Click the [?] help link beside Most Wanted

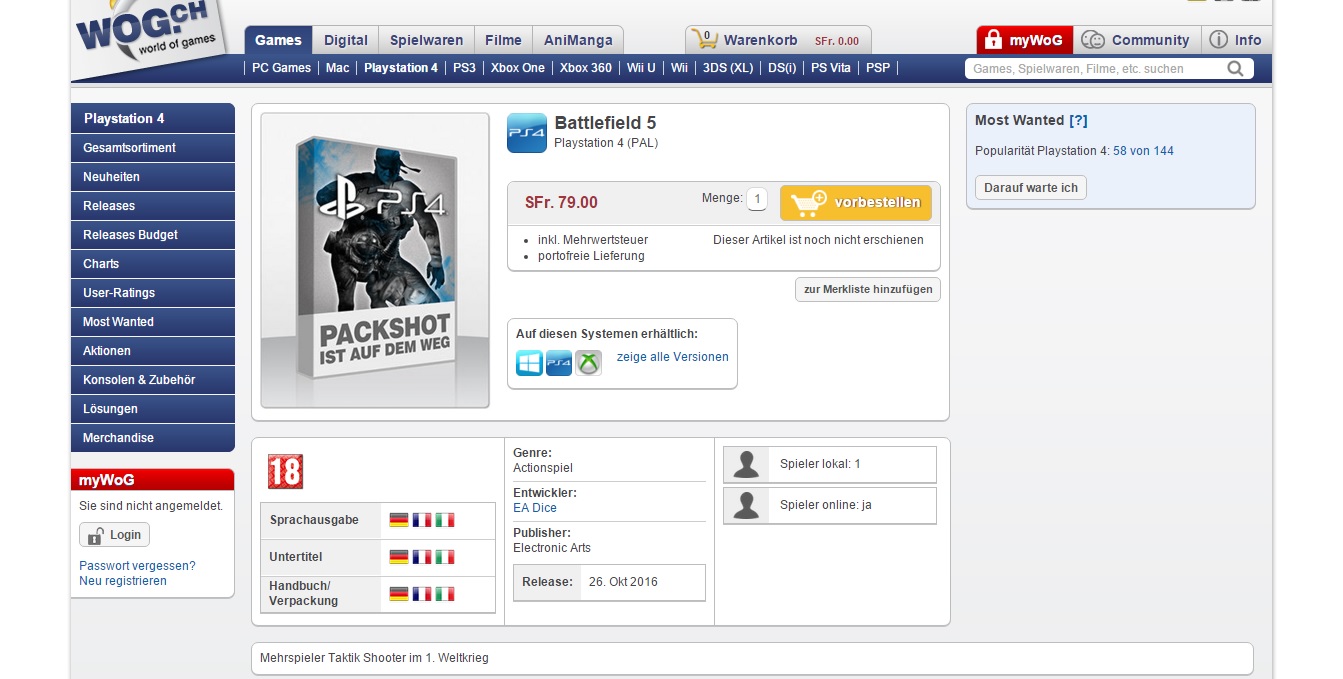coord(1078,120)
